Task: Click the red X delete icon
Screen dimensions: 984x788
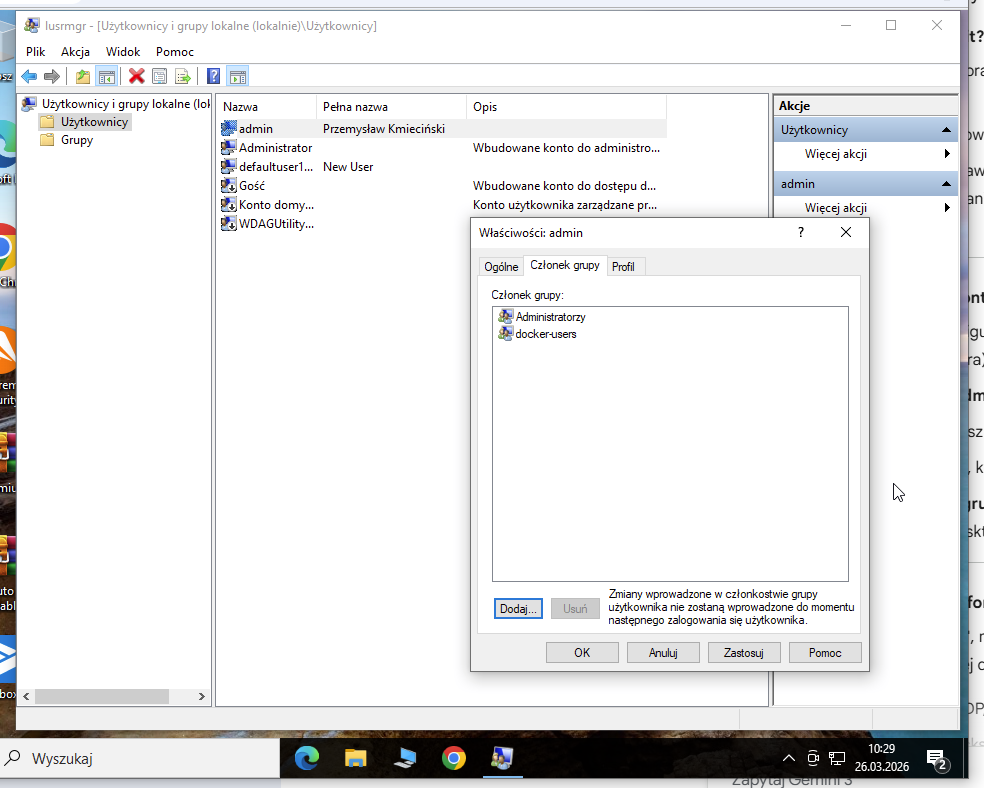Action: 137,77
